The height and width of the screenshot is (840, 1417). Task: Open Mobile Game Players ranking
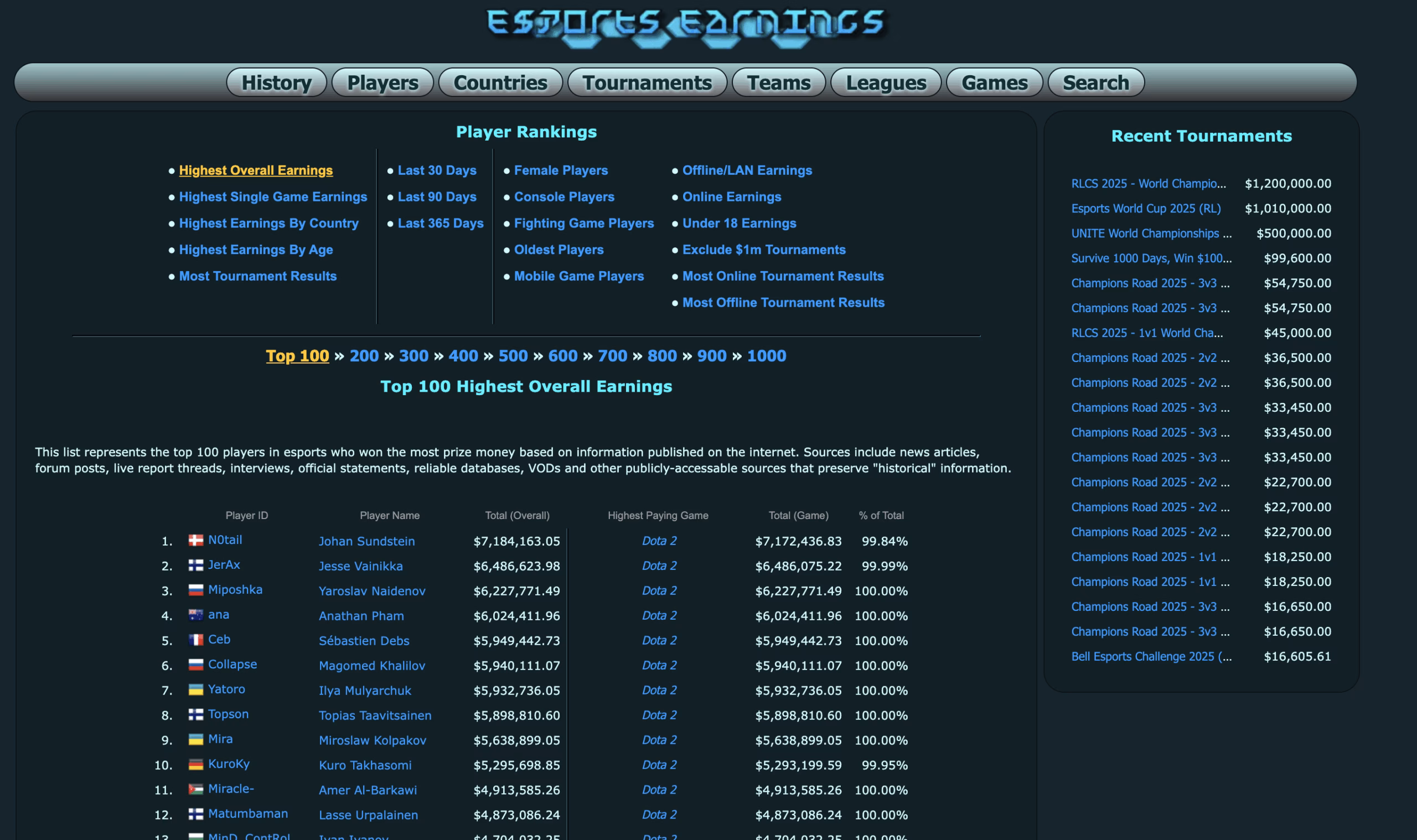point(578,276)
